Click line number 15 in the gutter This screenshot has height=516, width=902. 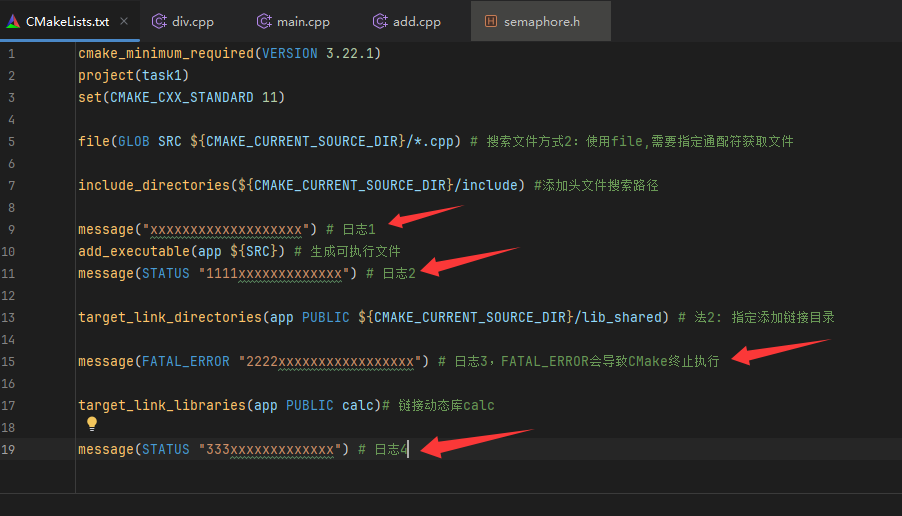click(11, 361)
